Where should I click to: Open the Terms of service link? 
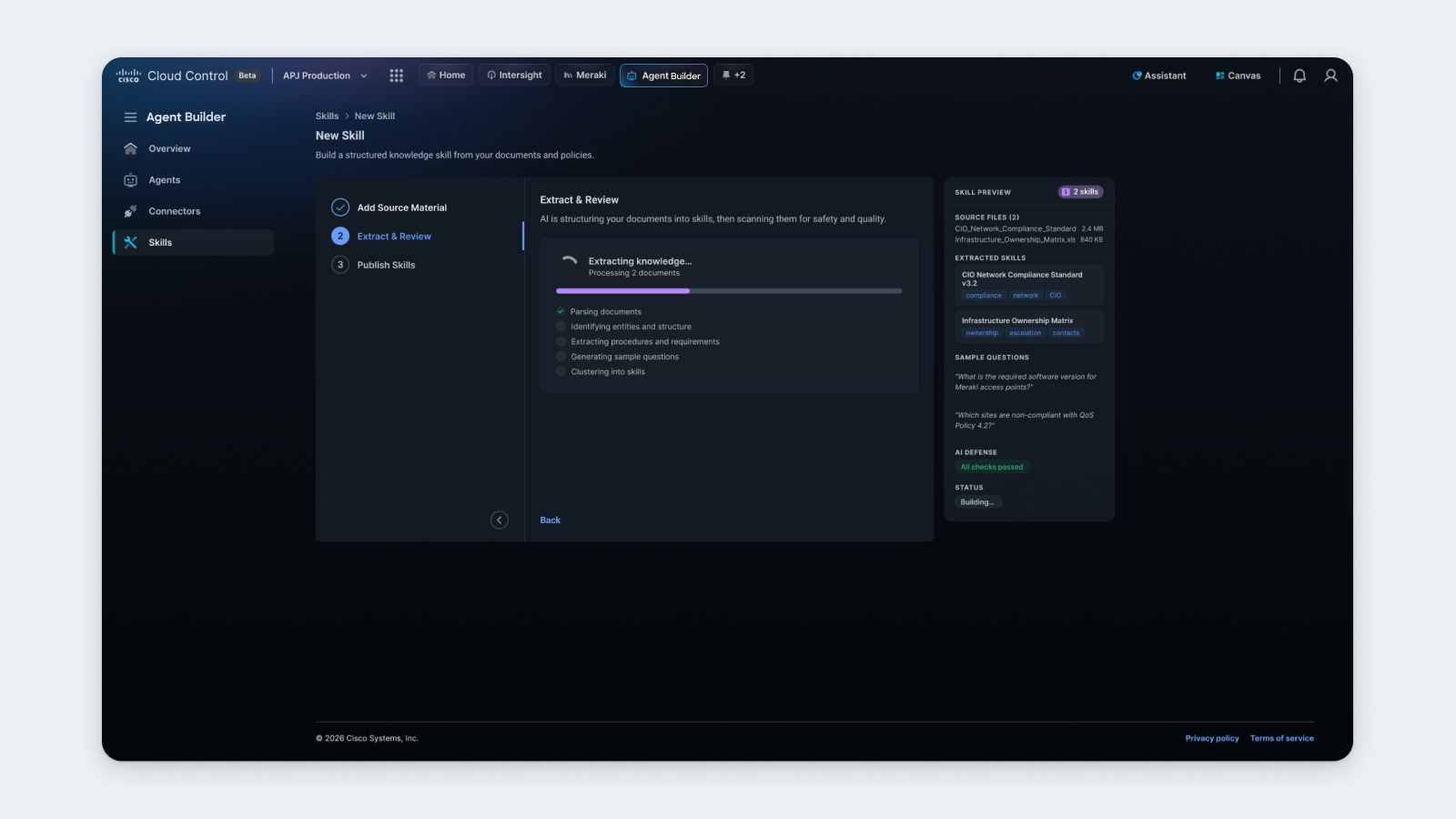pos(1281,738)
